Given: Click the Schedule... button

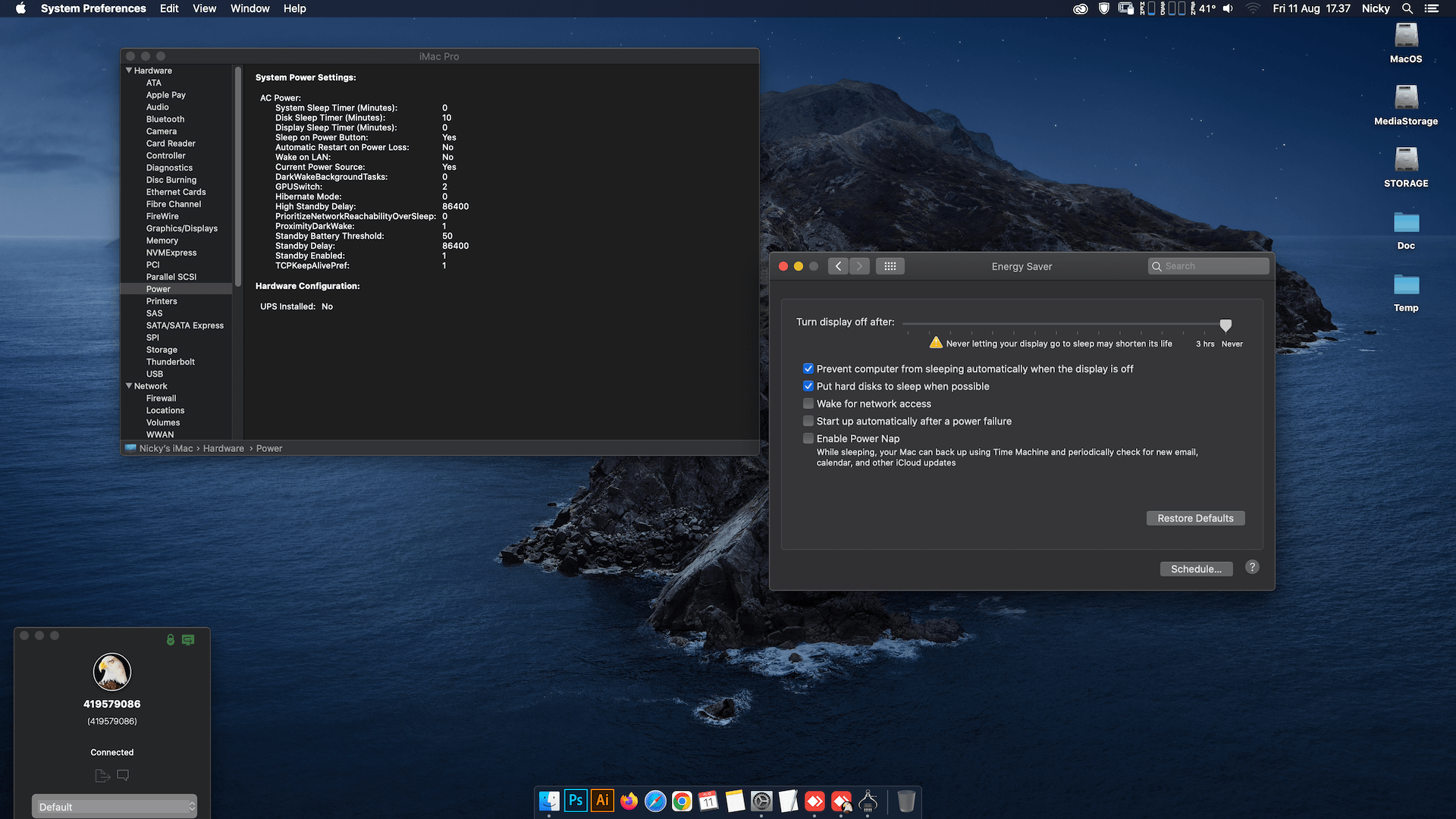Looking at the screenshot, I should 1196,569.
